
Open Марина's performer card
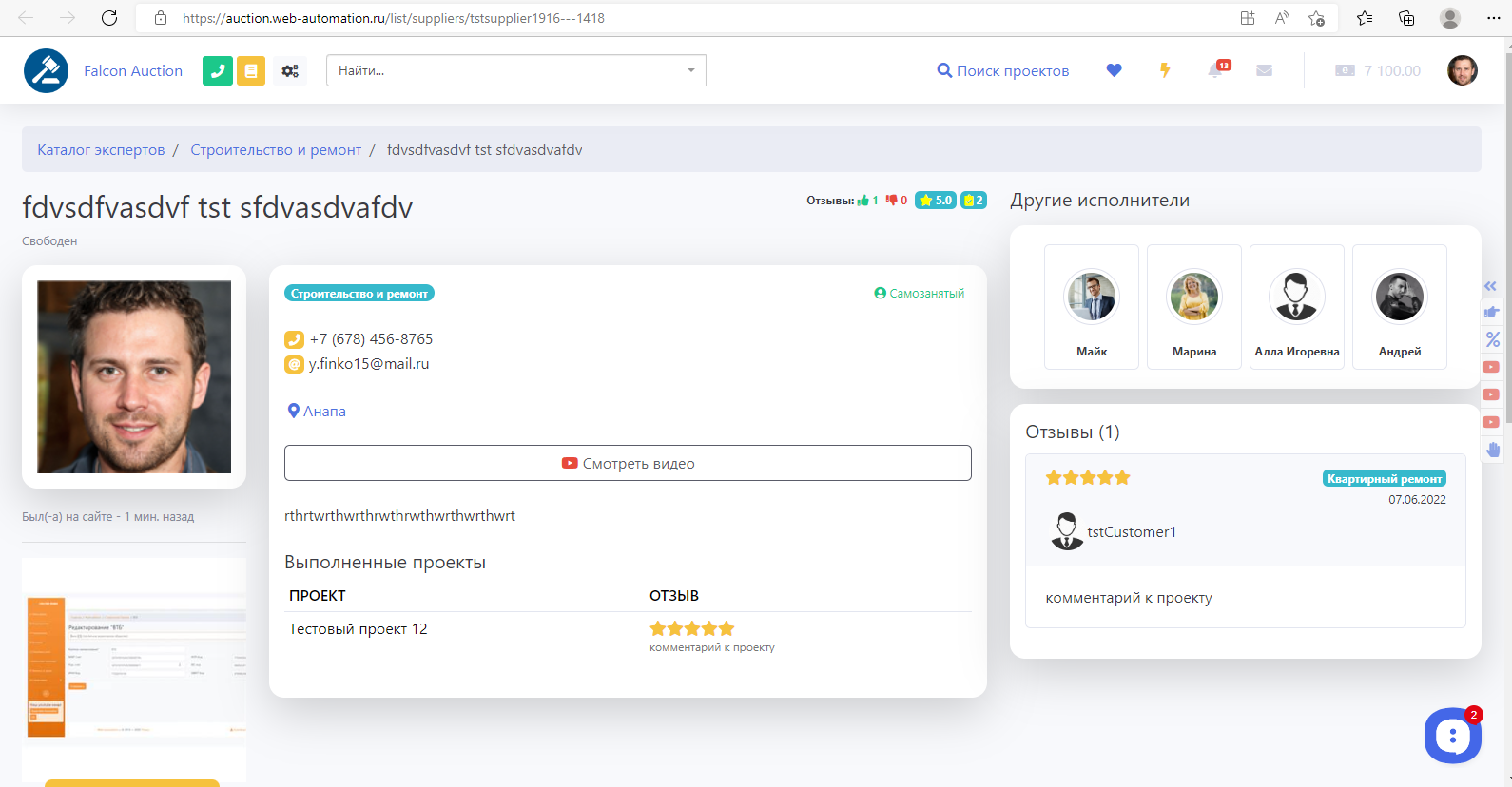(x=1193, y=306)
